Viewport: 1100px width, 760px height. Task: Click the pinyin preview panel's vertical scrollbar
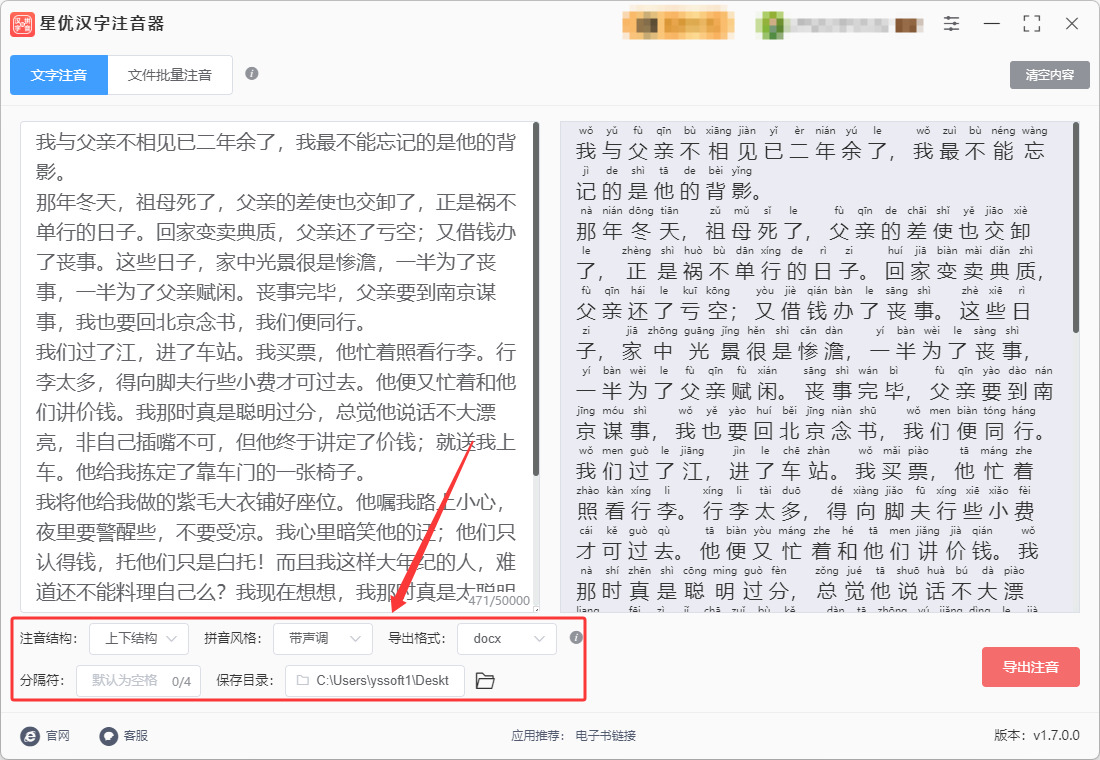(x=1075, y=227)
